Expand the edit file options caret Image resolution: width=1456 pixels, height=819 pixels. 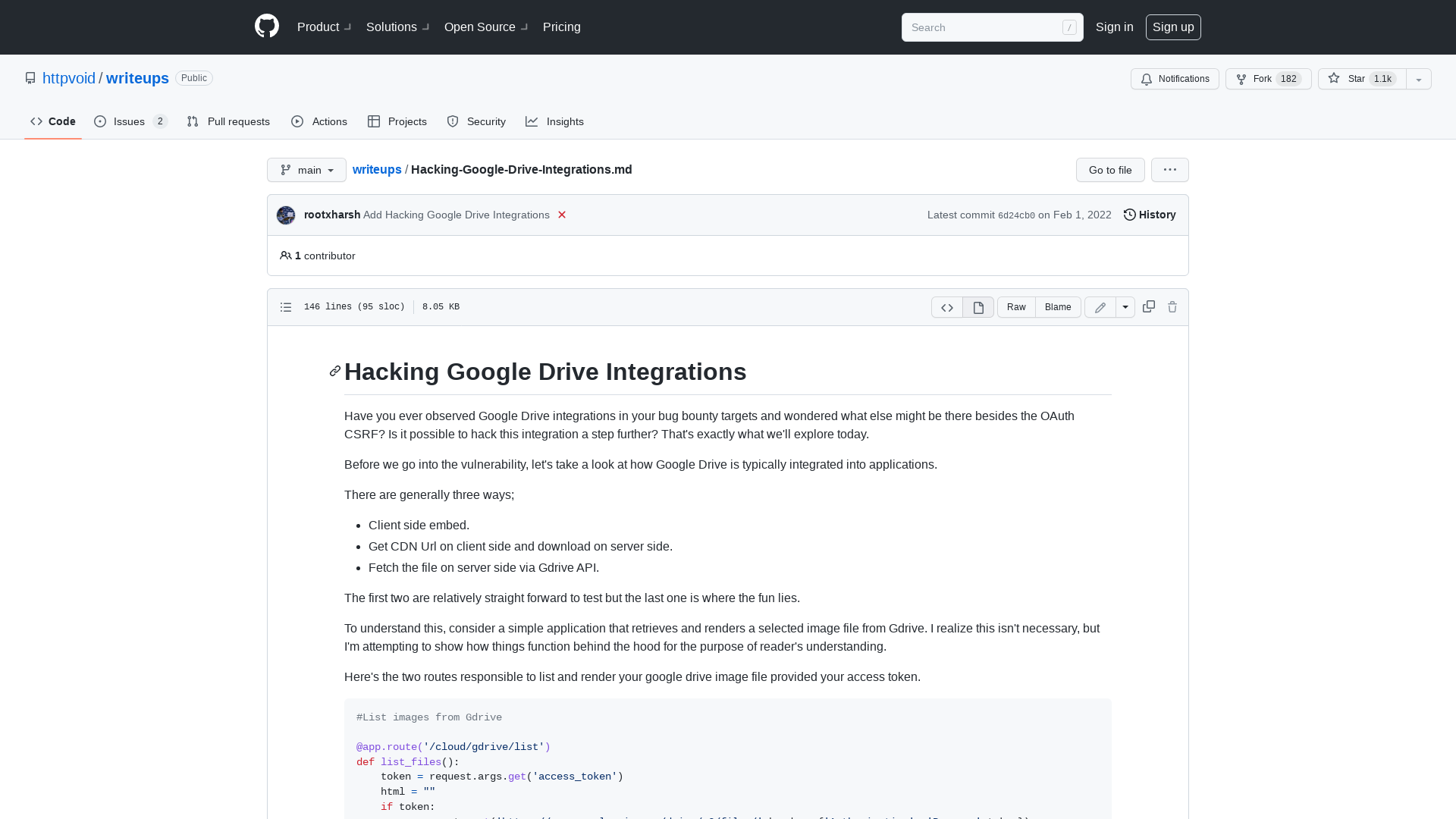click(x=1125, y=307)
